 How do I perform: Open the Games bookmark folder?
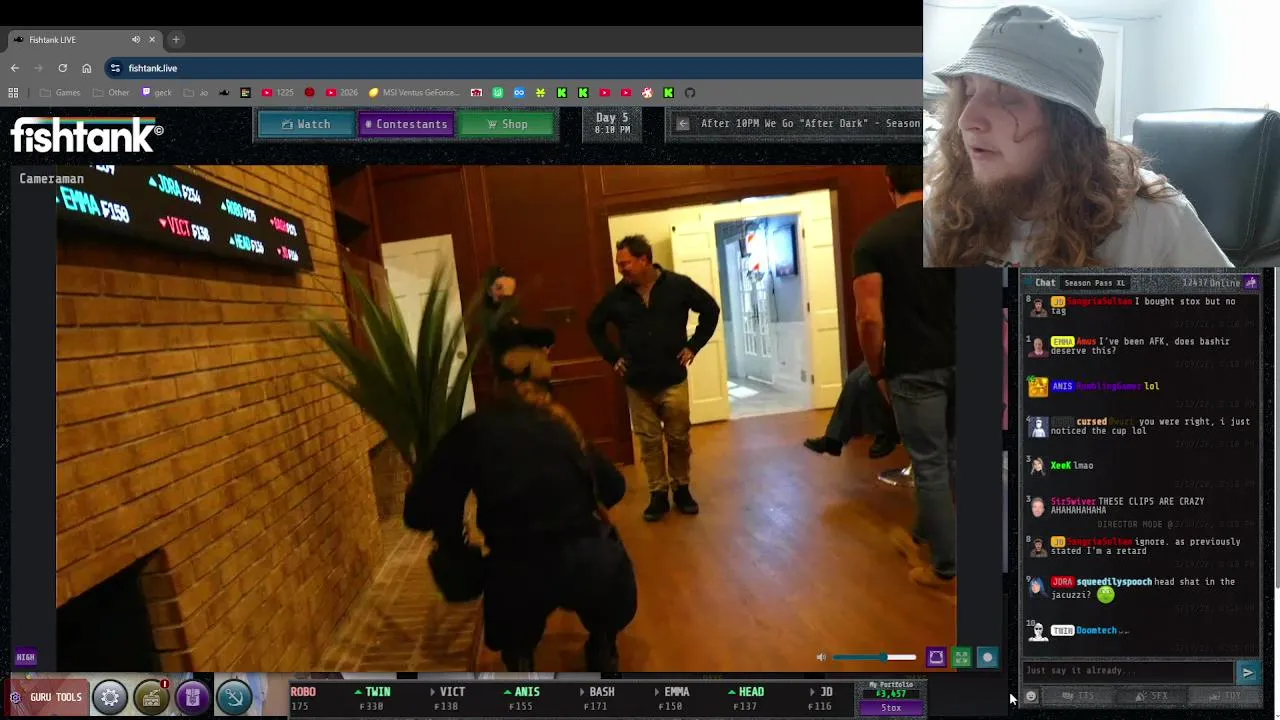(x=60, y=93)
